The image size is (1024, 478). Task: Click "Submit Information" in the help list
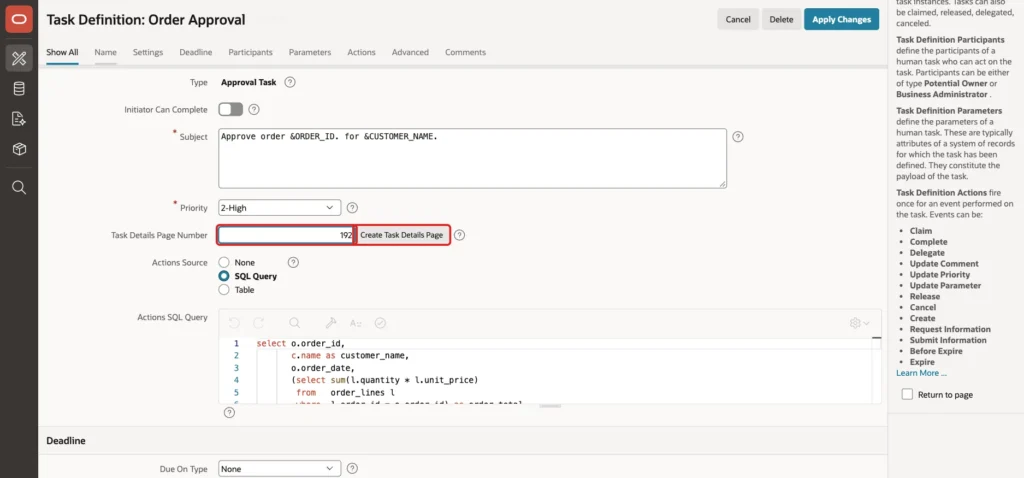(x=948, y=340)
